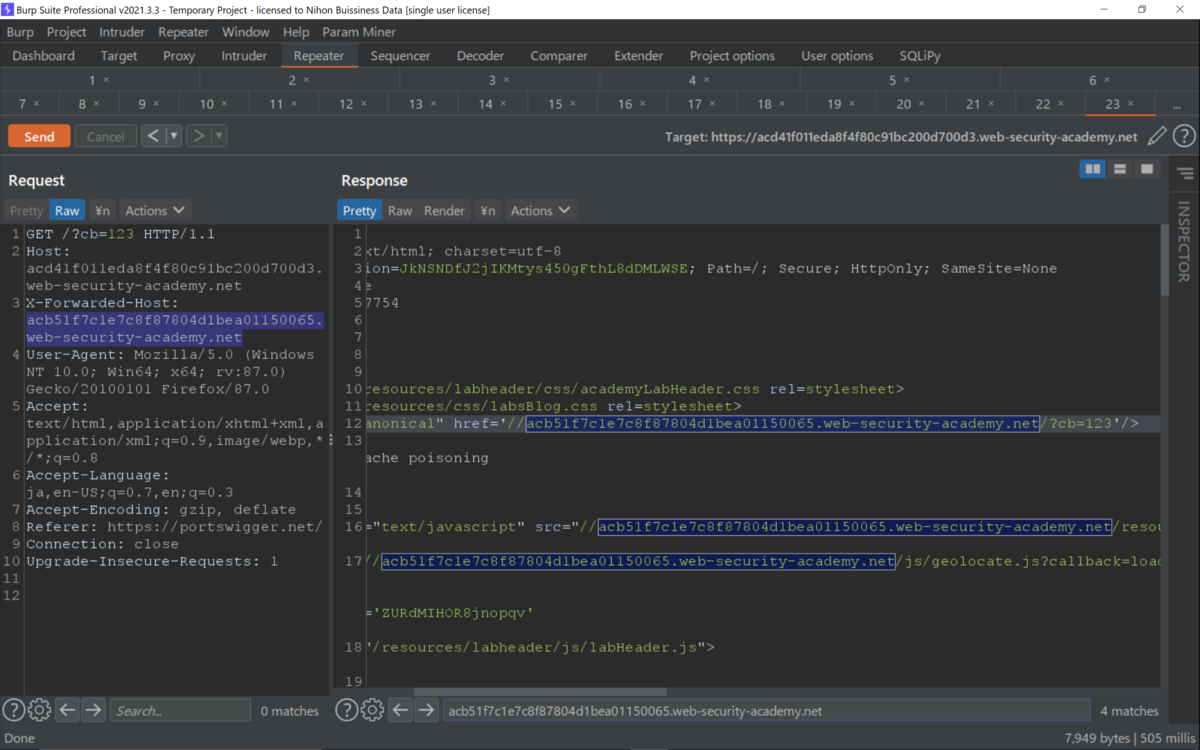The image size is (1200, 750).
Task: Go to next match in response search
Action: tap(426, 710)
